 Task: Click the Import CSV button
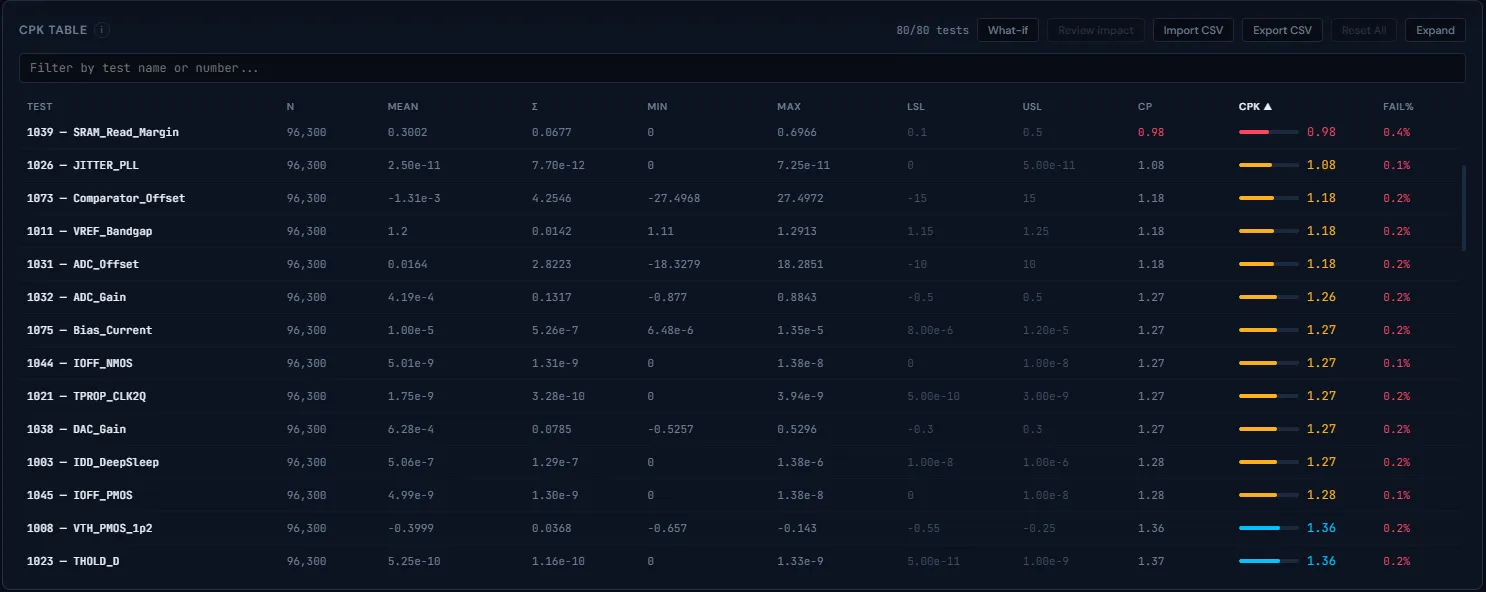[1193, 30]
